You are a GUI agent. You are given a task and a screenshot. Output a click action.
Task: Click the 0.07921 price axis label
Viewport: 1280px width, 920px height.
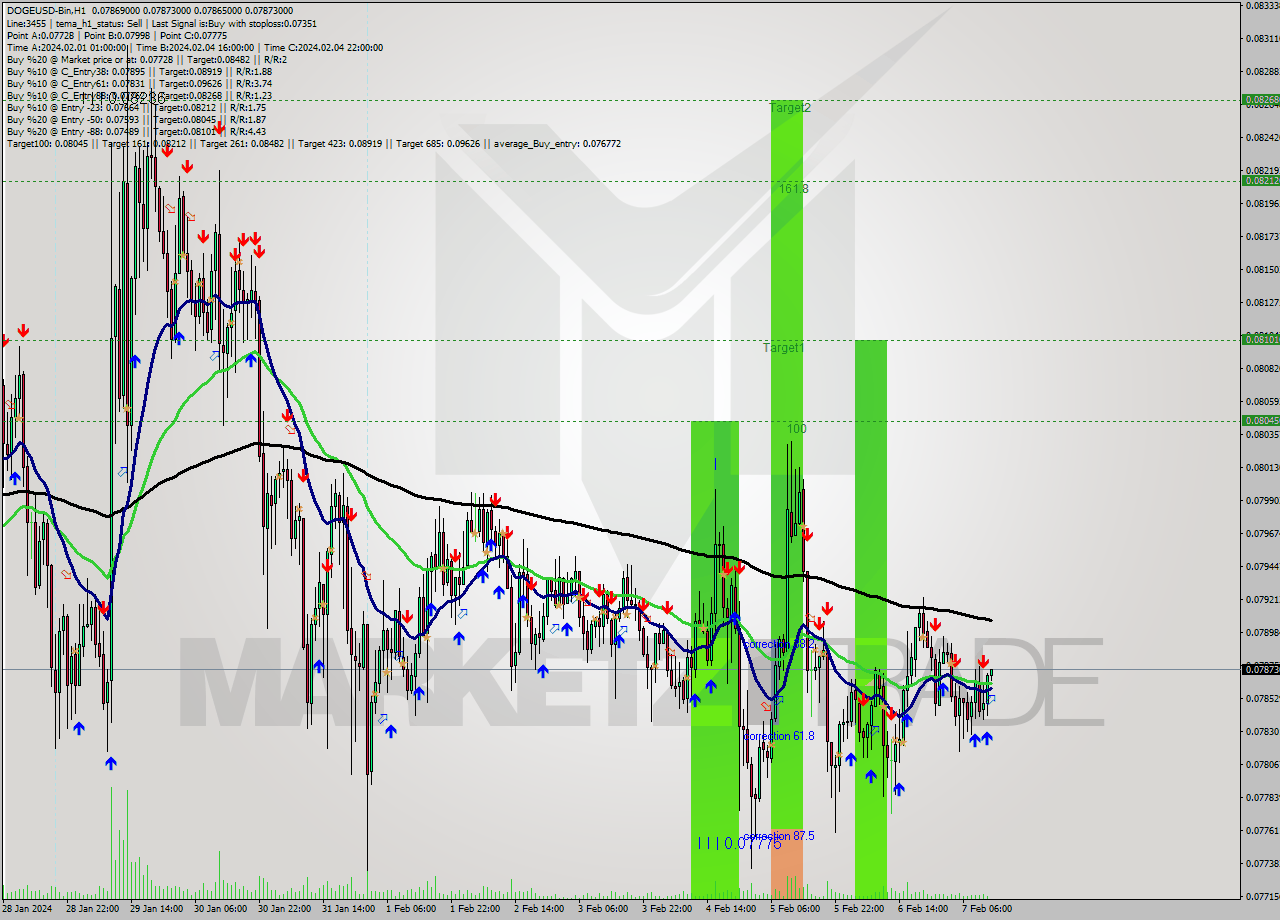point(1262,599)
